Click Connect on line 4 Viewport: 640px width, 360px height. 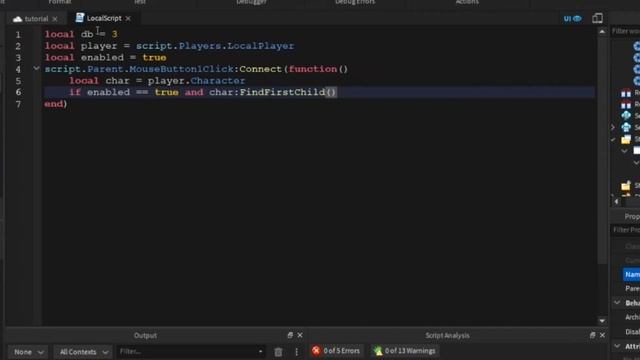(x=260, y=69)
